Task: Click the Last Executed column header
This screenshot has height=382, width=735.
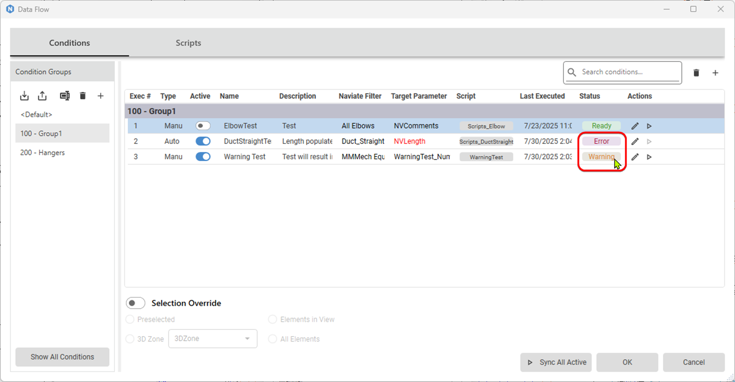Action: 542,96
